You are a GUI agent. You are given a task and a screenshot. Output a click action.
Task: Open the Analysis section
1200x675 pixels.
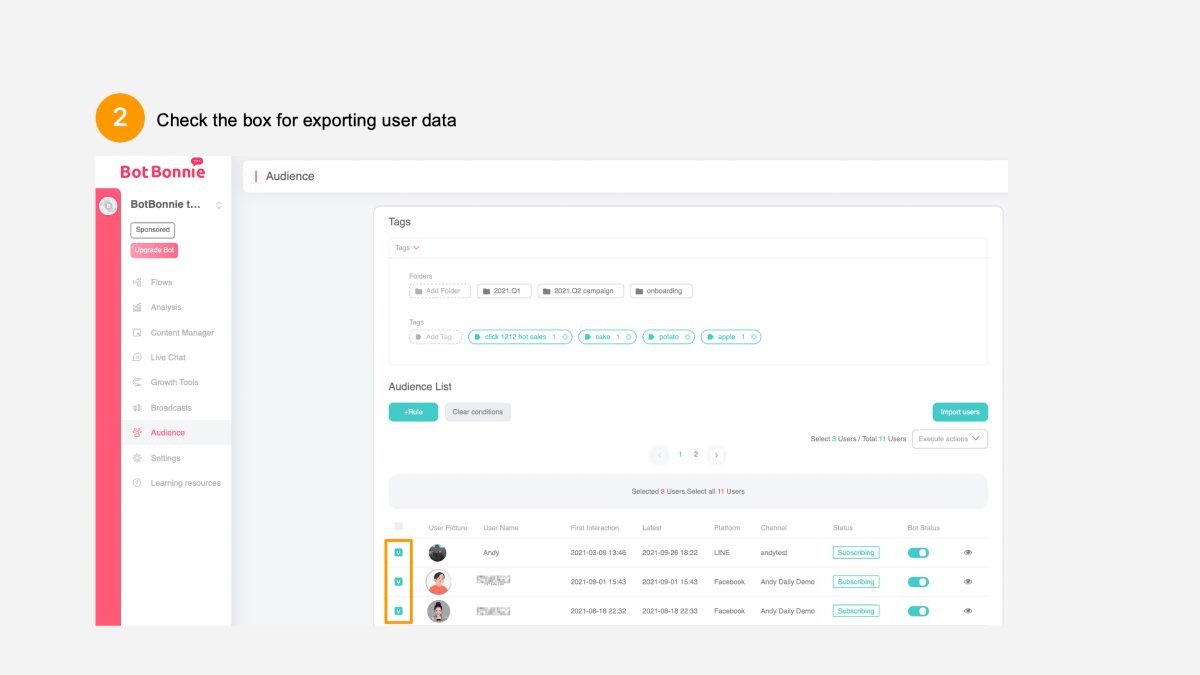pos(165,308)
